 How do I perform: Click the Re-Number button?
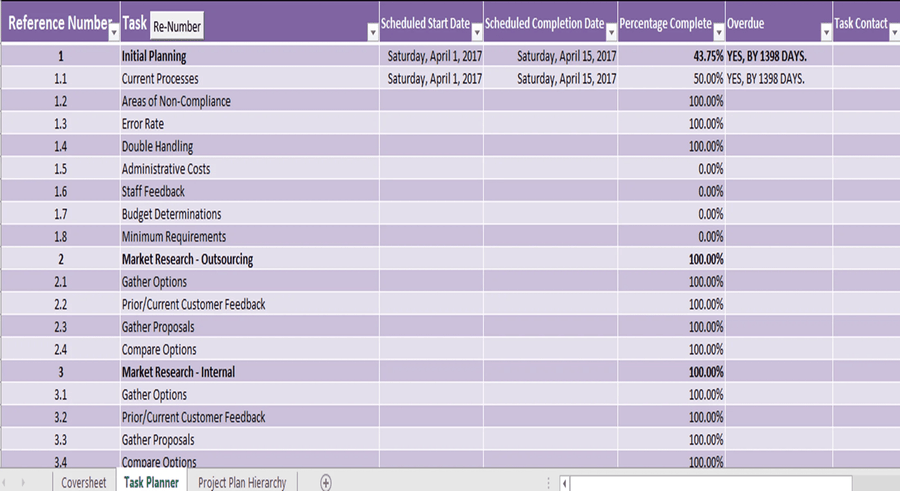[177, 26]
